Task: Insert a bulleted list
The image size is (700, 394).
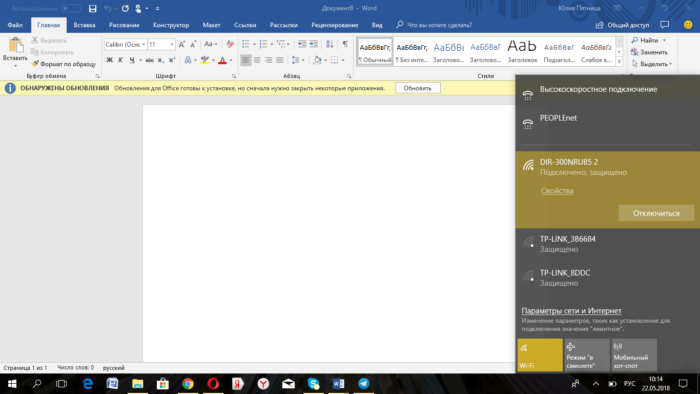Action: (246, 44)
